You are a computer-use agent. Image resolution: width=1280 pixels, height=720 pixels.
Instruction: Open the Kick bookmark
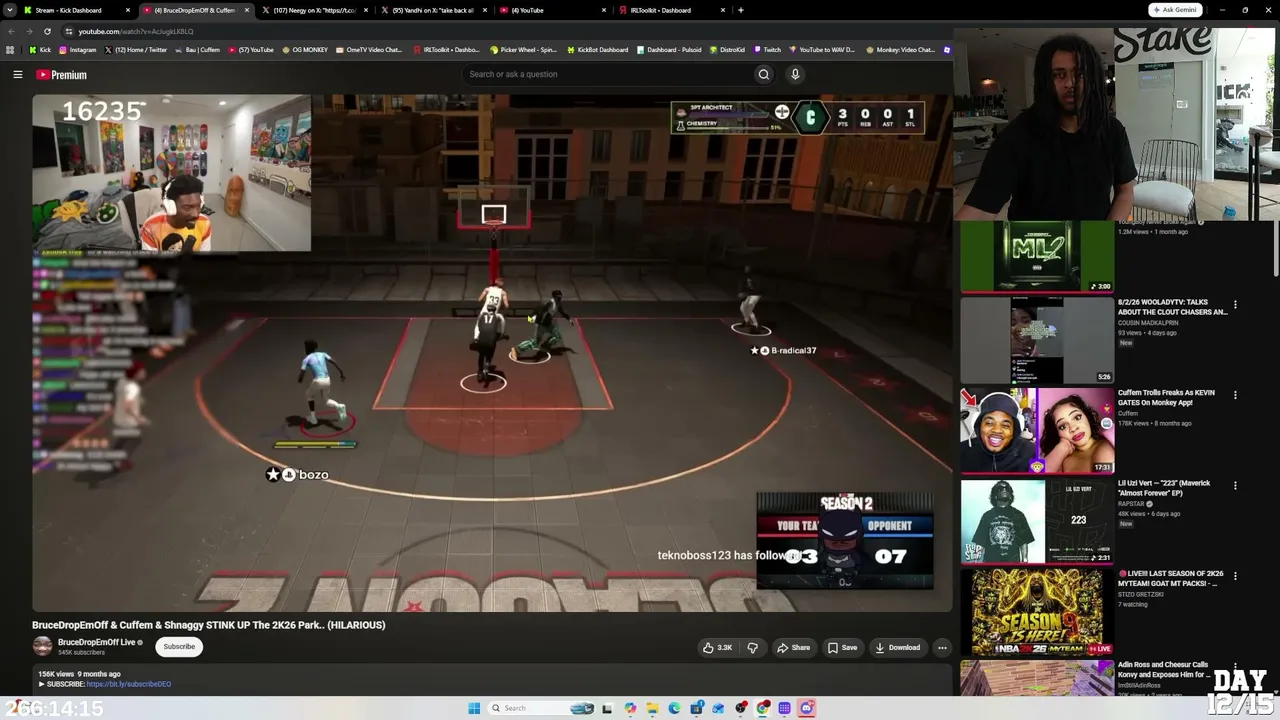pyautogui.click(x=40, y=50)
